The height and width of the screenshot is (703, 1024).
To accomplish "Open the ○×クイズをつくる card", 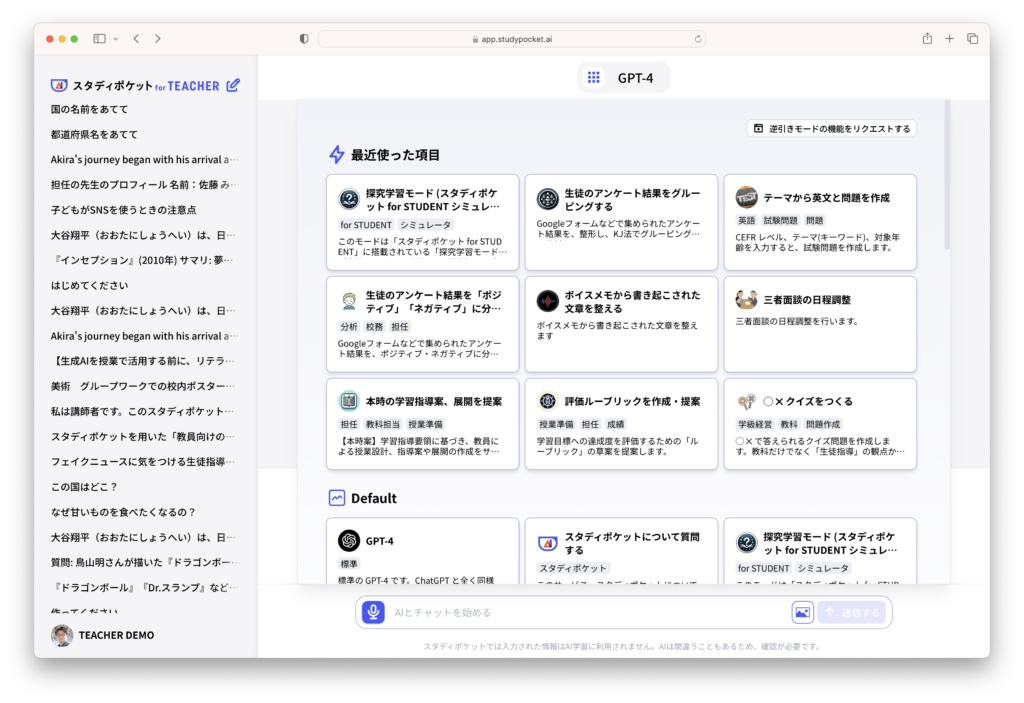I will (x=820, y=423).
